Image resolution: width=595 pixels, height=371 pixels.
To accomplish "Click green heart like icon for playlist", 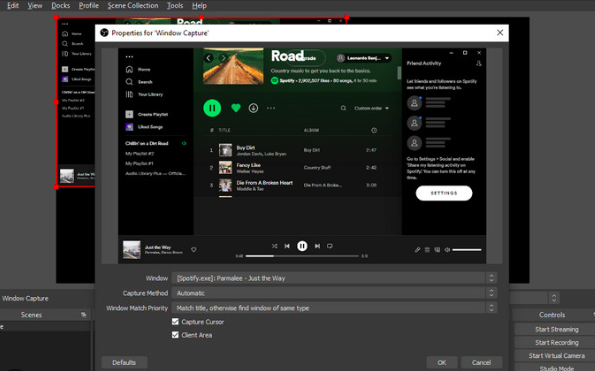I will pyautogui.click(x=236, y=108).
